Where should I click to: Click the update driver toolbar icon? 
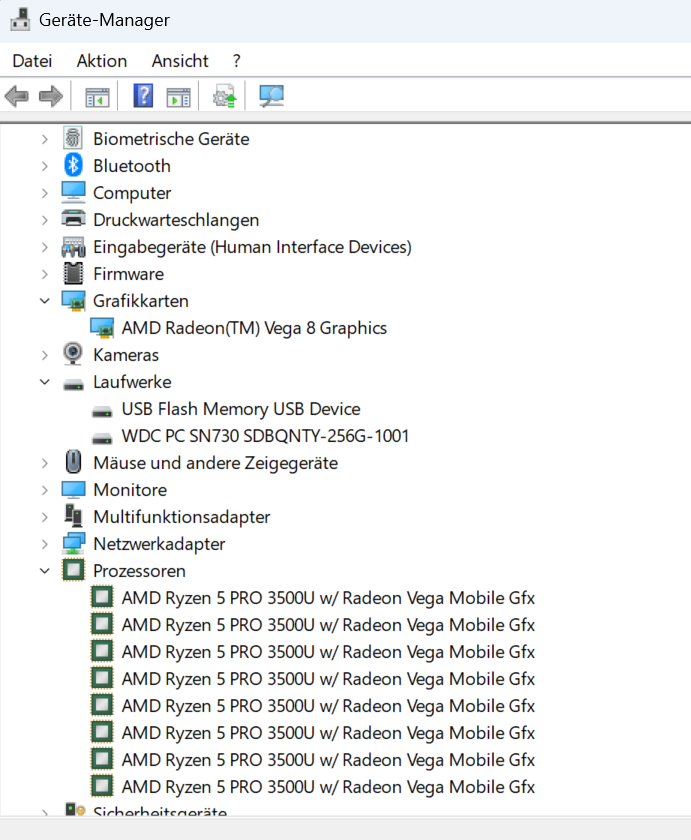click(x=224, y=96)
